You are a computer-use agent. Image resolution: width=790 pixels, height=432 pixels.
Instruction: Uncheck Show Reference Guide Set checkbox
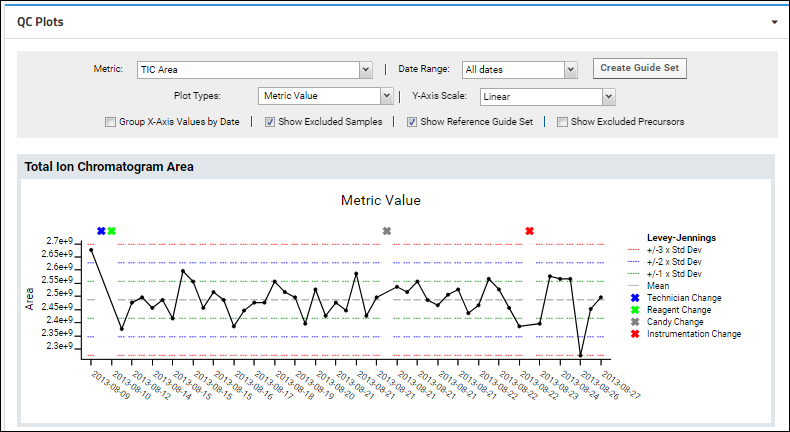(412, 122)
